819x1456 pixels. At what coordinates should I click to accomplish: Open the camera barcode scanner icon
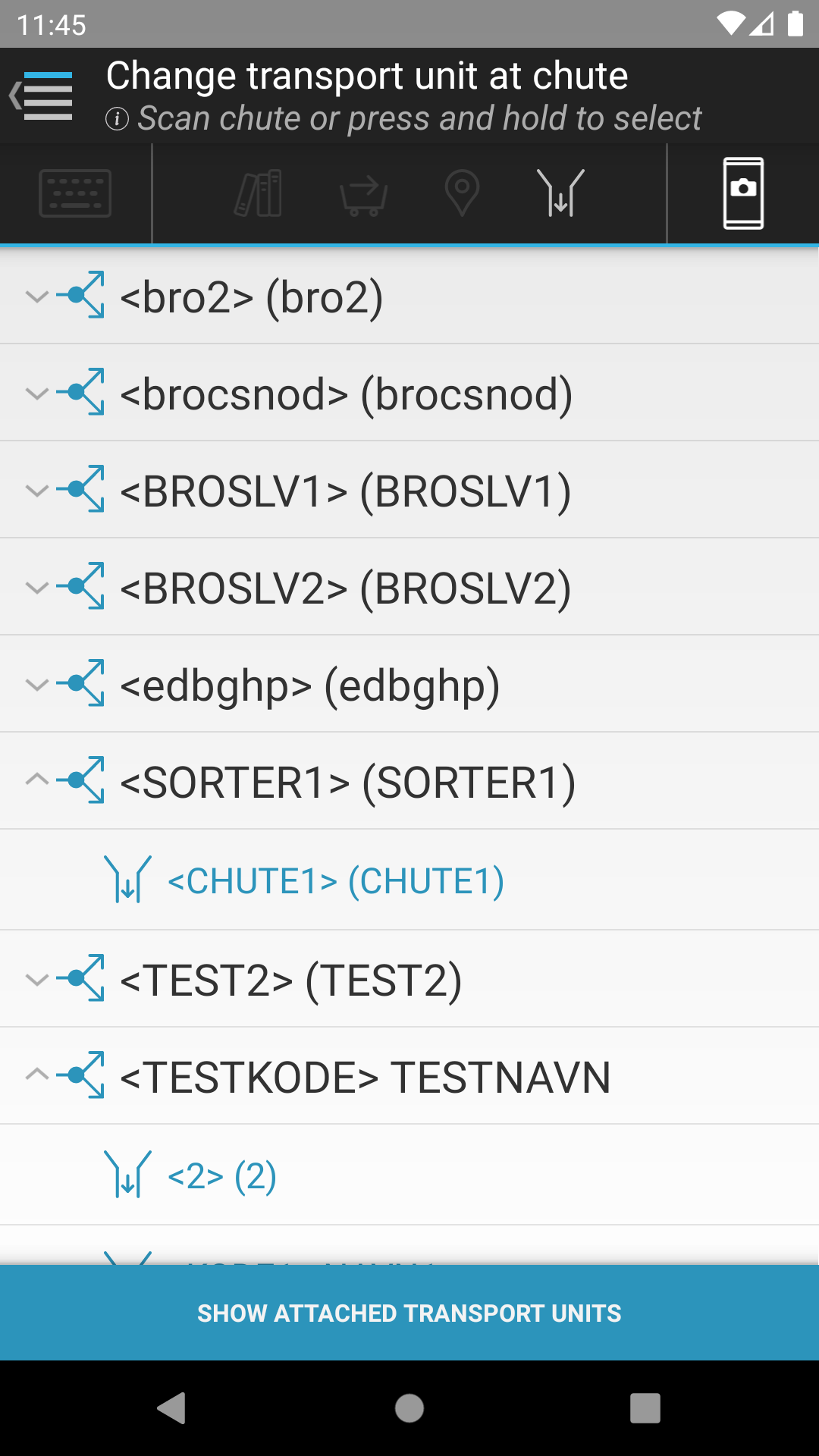pos(743,193)
